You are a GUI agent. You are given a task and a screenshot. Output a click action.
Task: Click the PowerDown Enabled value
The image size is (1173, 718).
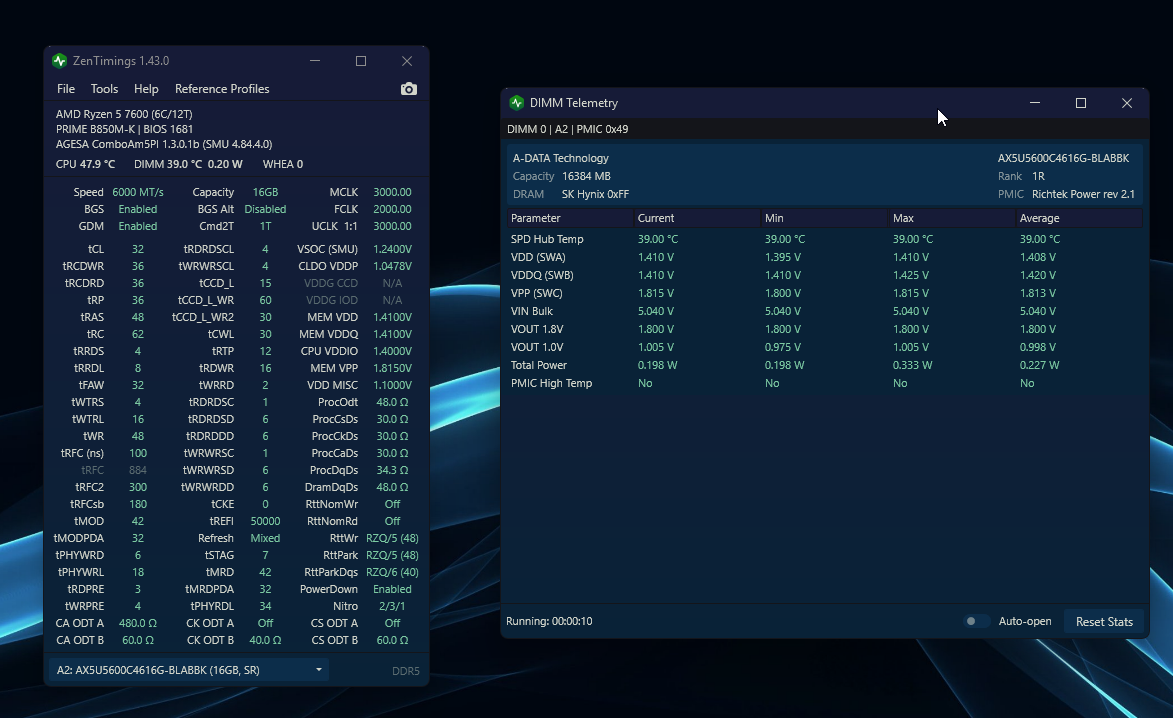click(x=392, y=589)
